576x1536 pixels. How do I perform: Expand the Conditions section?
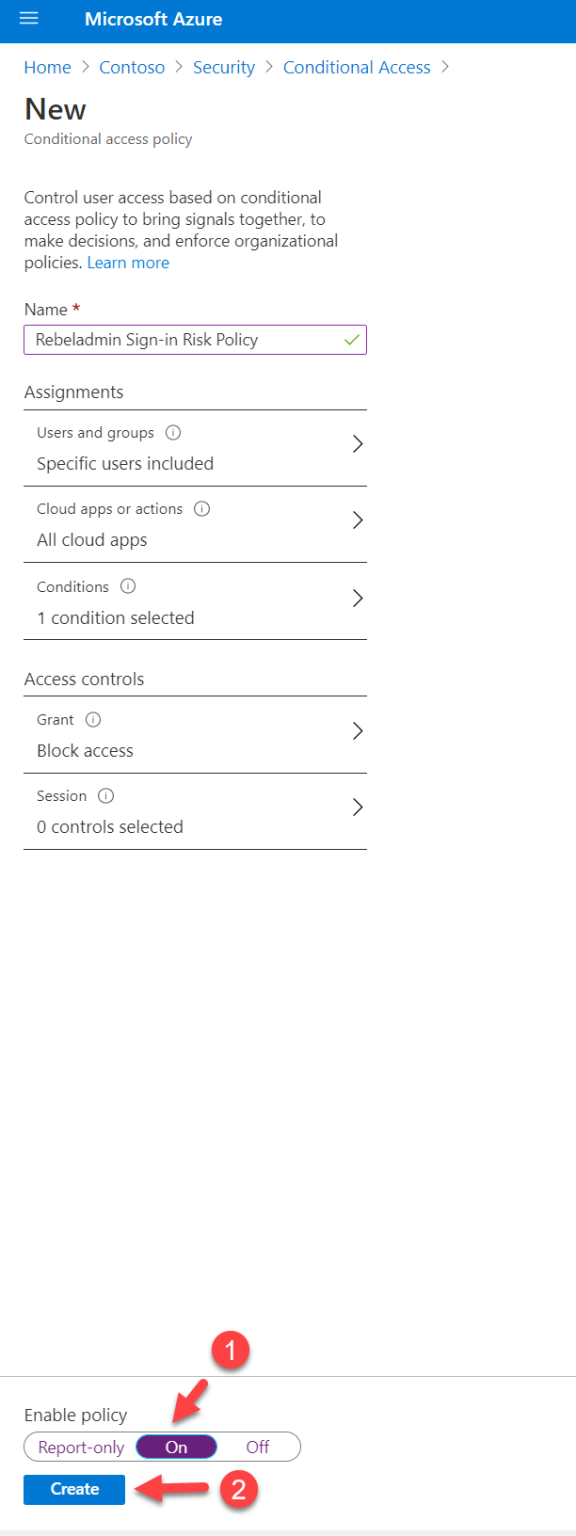click(x=357, y=598)
